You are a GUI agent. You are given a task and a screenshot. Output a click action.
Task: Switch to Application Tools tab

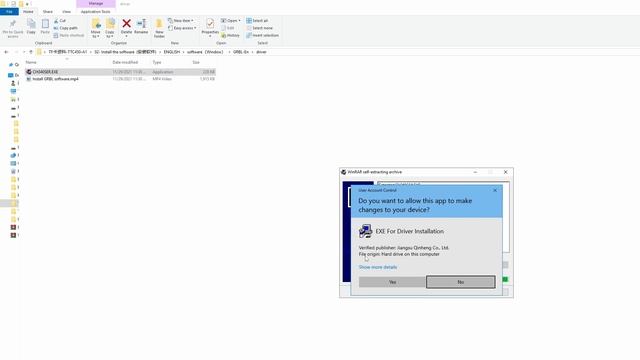[x=96, y=11]
